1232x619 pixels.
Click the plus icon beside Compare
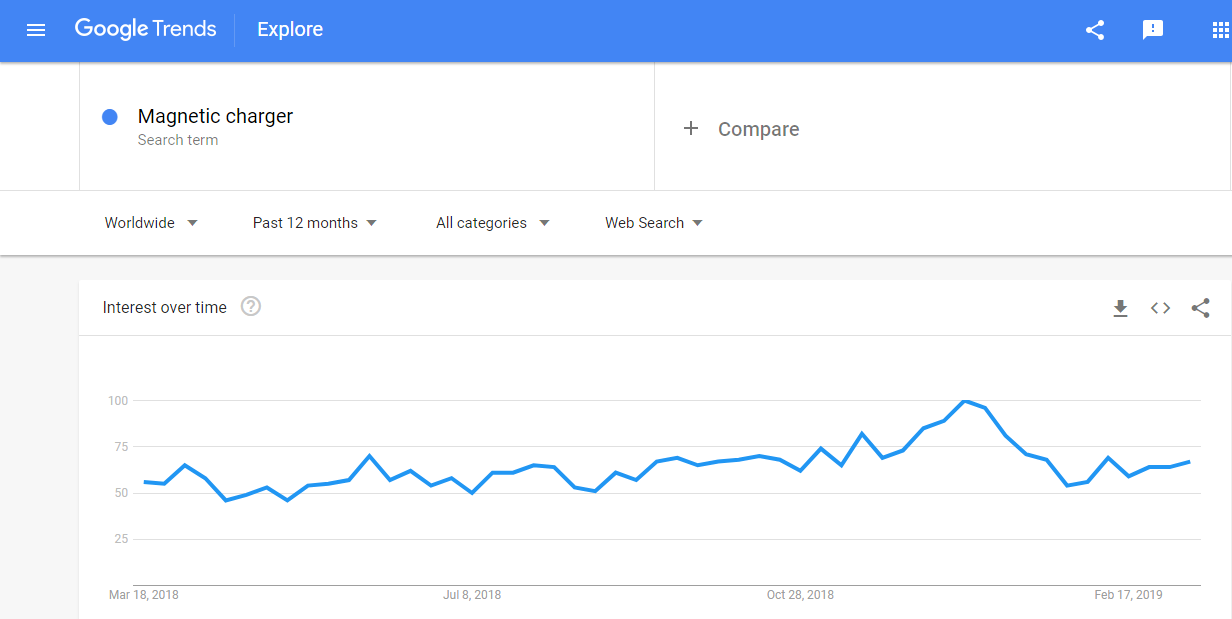(691, 129)
